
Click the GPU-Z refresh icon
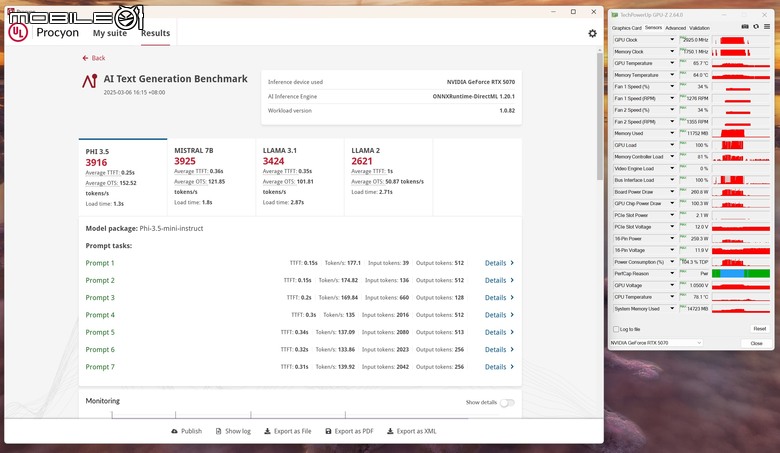tap(756, 27)
